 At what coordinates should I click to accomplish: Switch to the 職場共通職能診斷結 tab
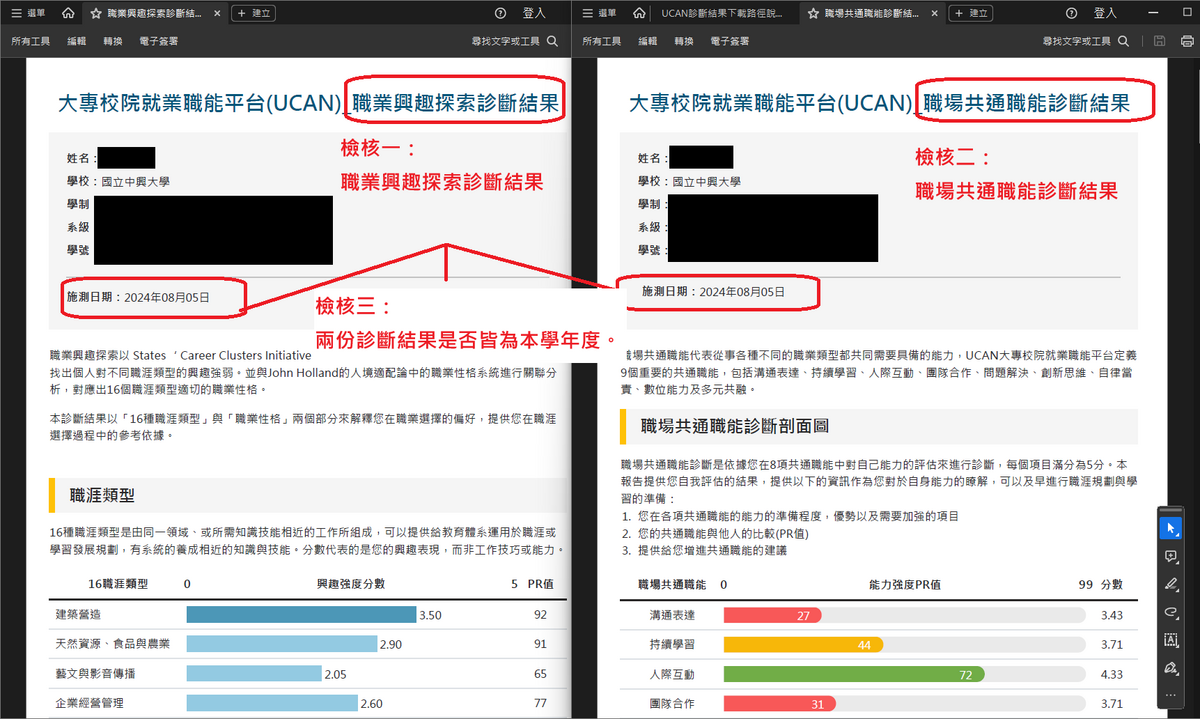(870, 13)
